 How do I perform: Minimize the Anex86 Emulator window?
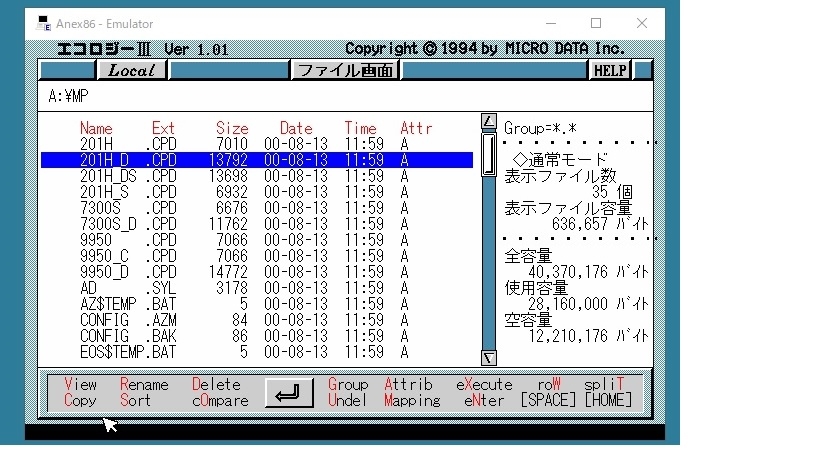tap(551, 23)
